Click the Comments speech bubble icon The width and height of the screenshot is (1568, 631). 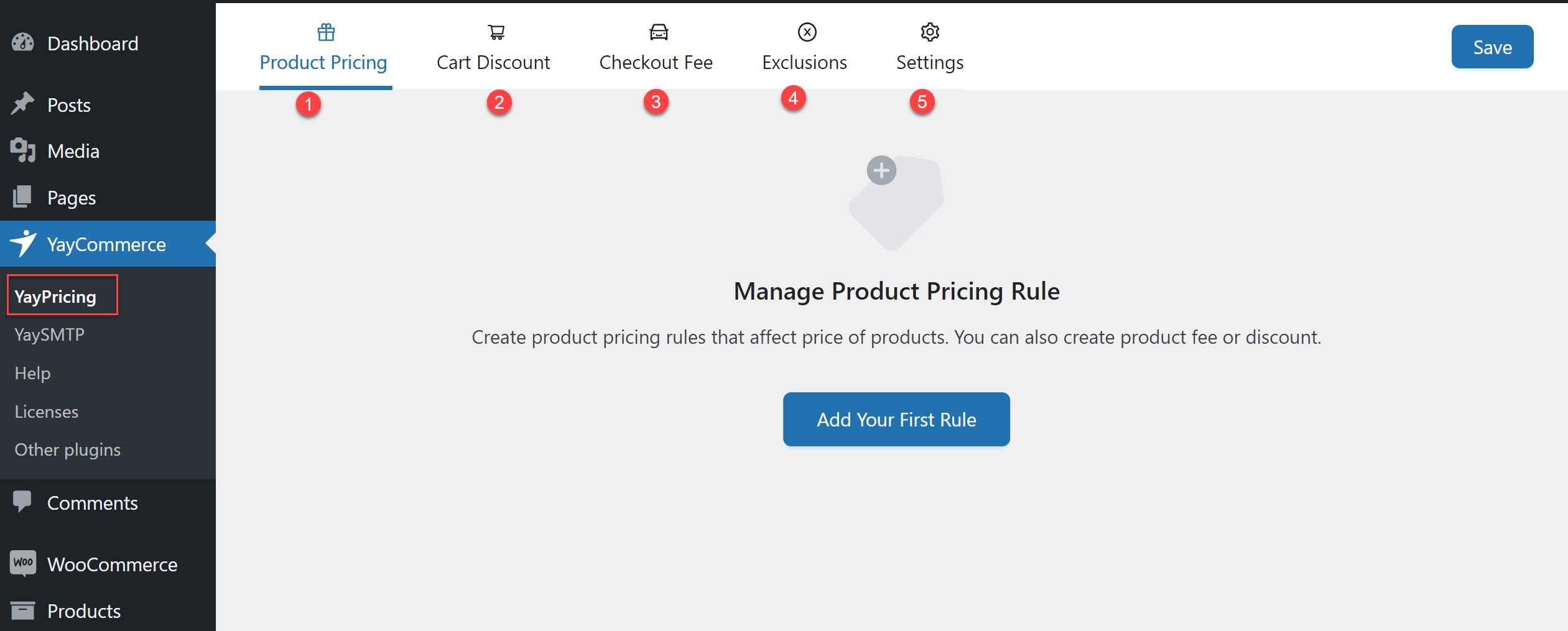23,502
